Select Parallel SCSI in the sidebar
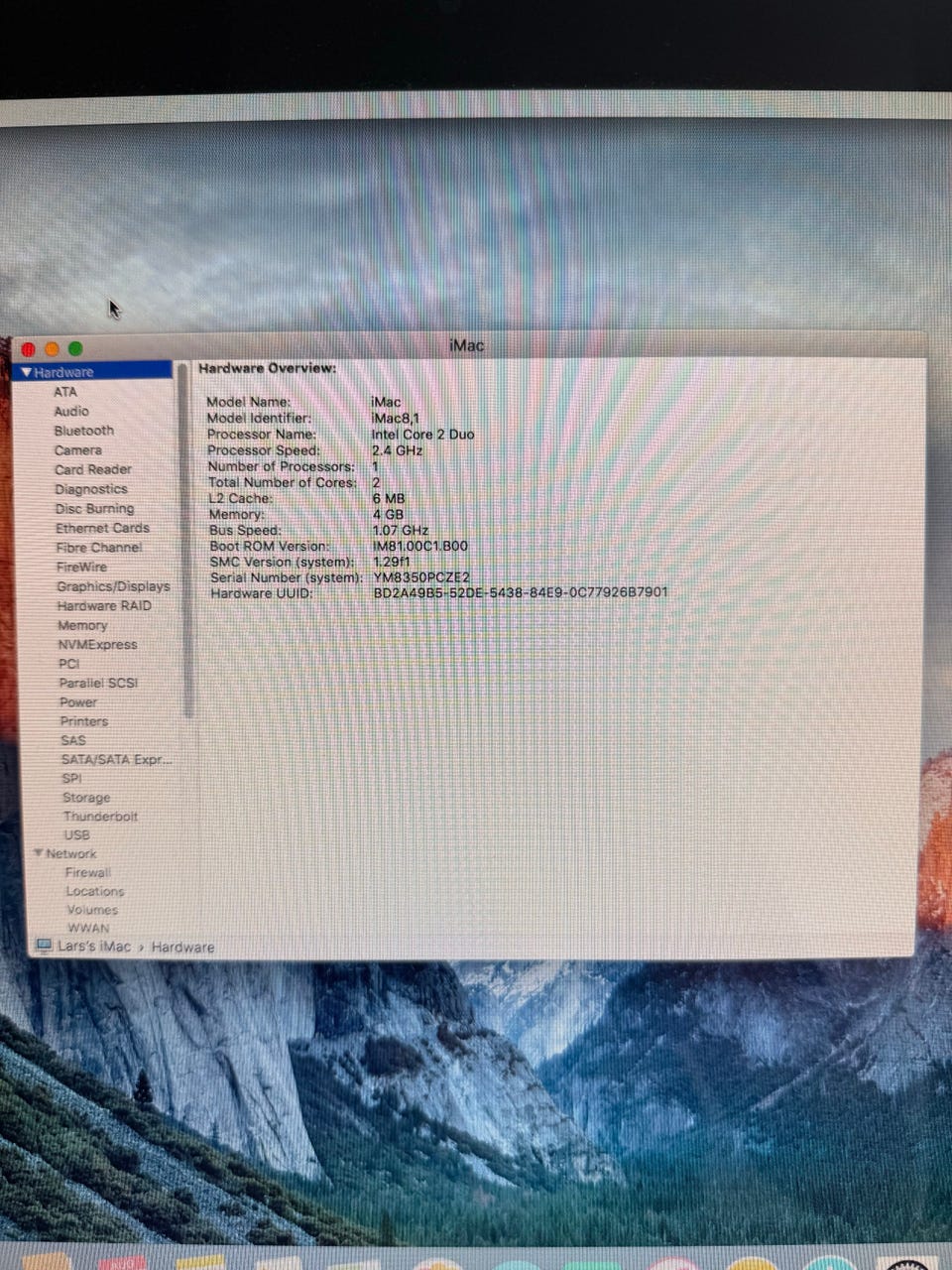The height and width of the screenshot is (1270, 952). point(98,683)
